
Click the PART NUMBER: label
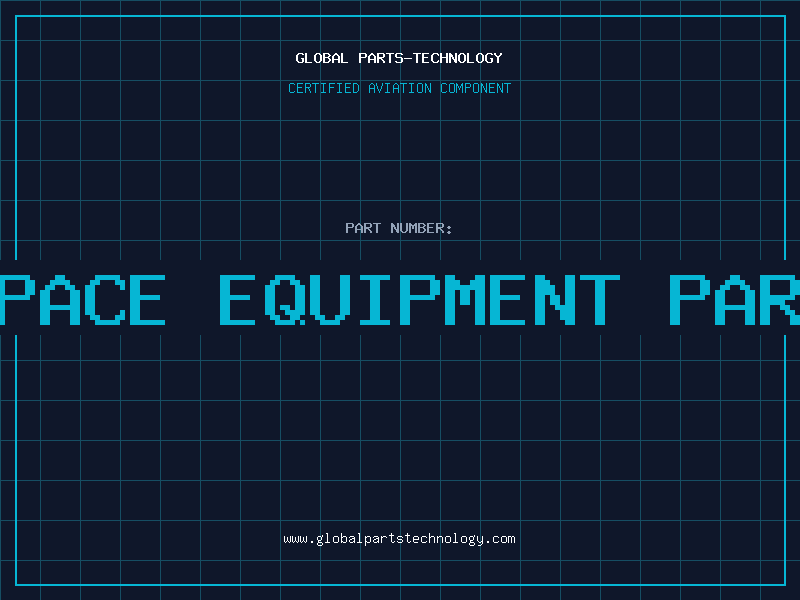[x=399, y=228]
